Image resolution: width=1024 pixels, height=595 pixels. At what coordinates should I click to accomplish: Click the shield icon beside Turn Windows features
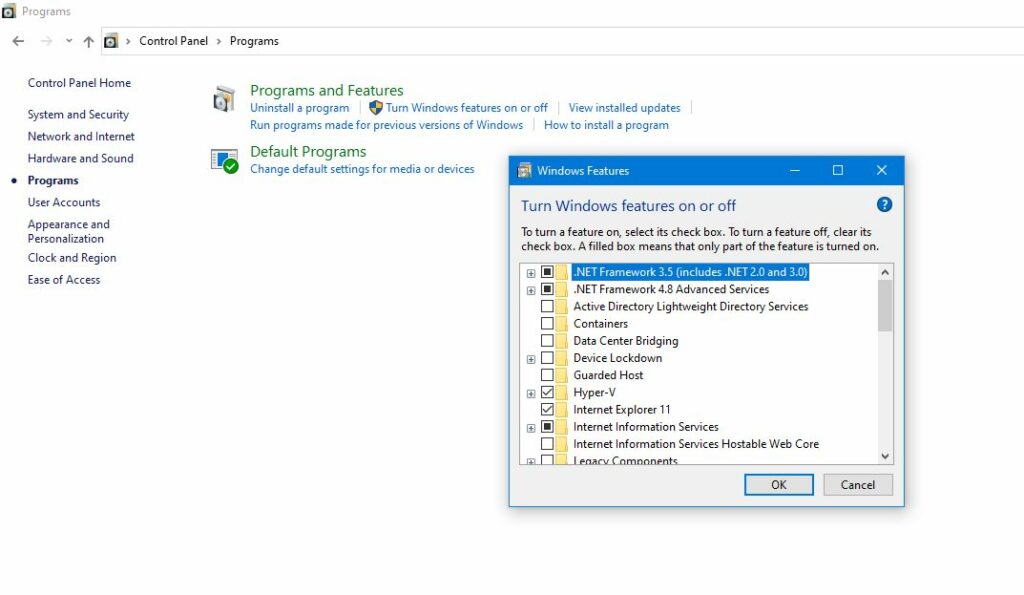click(x=376, y=108)
